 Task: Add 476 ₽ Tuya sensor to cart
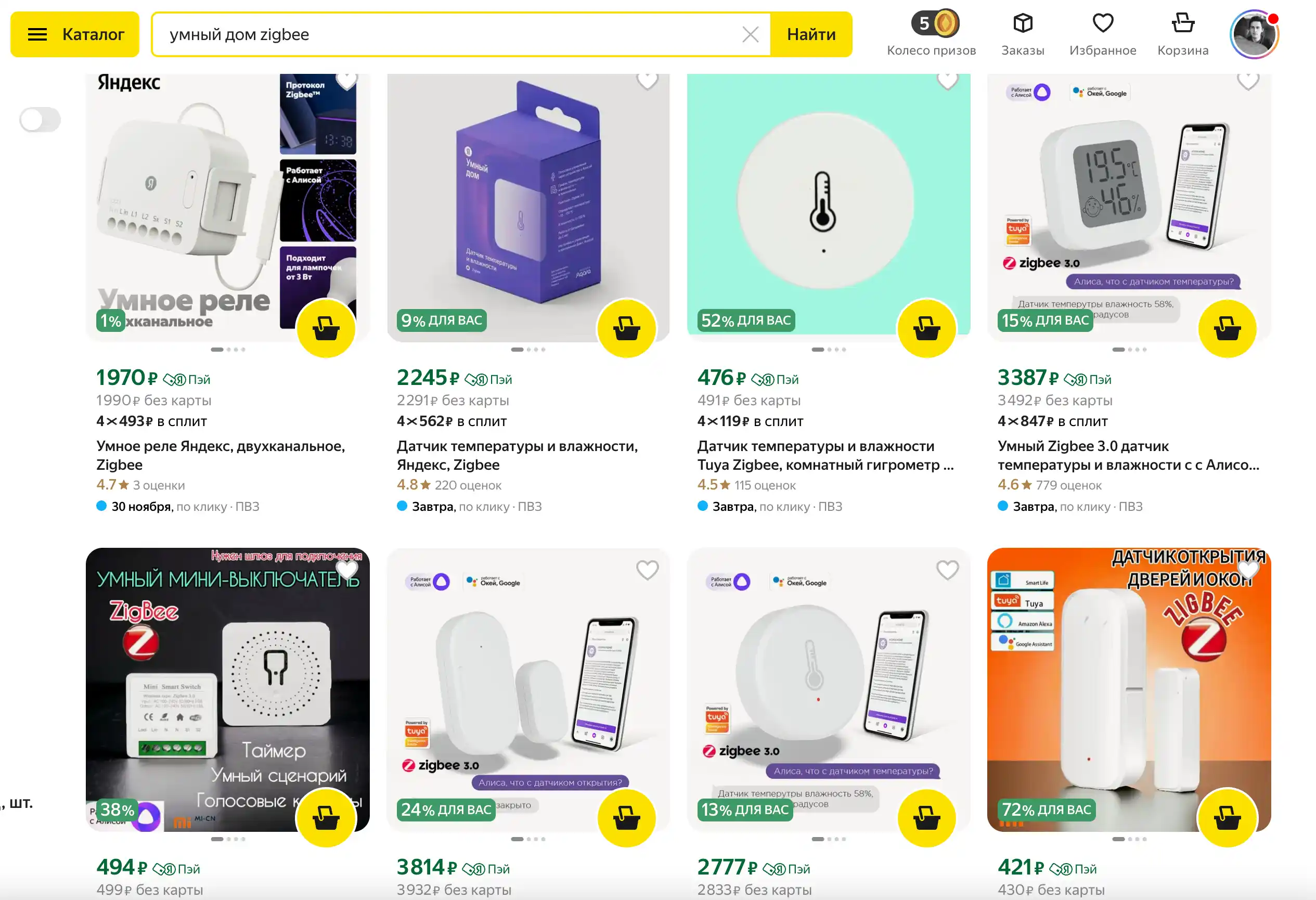(926, 328)
